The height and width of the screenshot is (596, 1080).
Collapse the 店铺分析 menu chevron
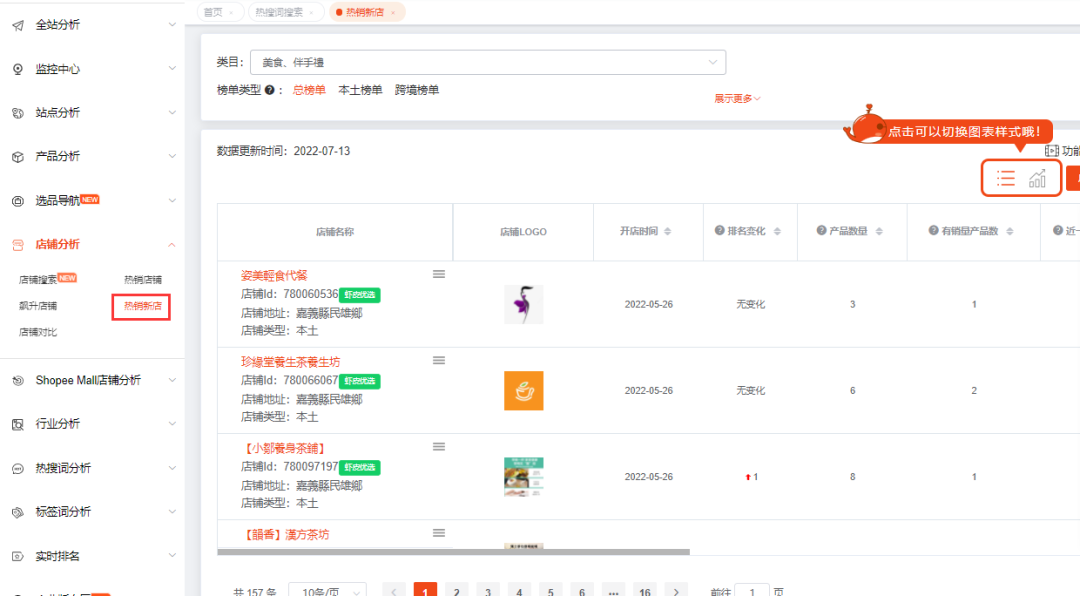point(172,245)
